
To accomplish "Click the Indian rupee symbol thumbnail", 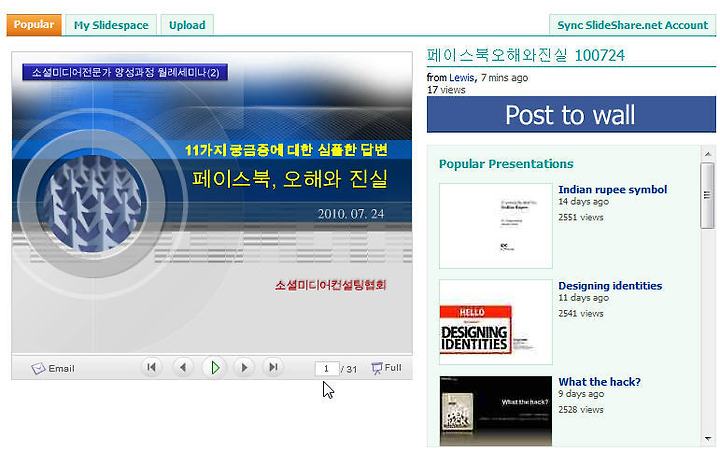I will 495,226.
